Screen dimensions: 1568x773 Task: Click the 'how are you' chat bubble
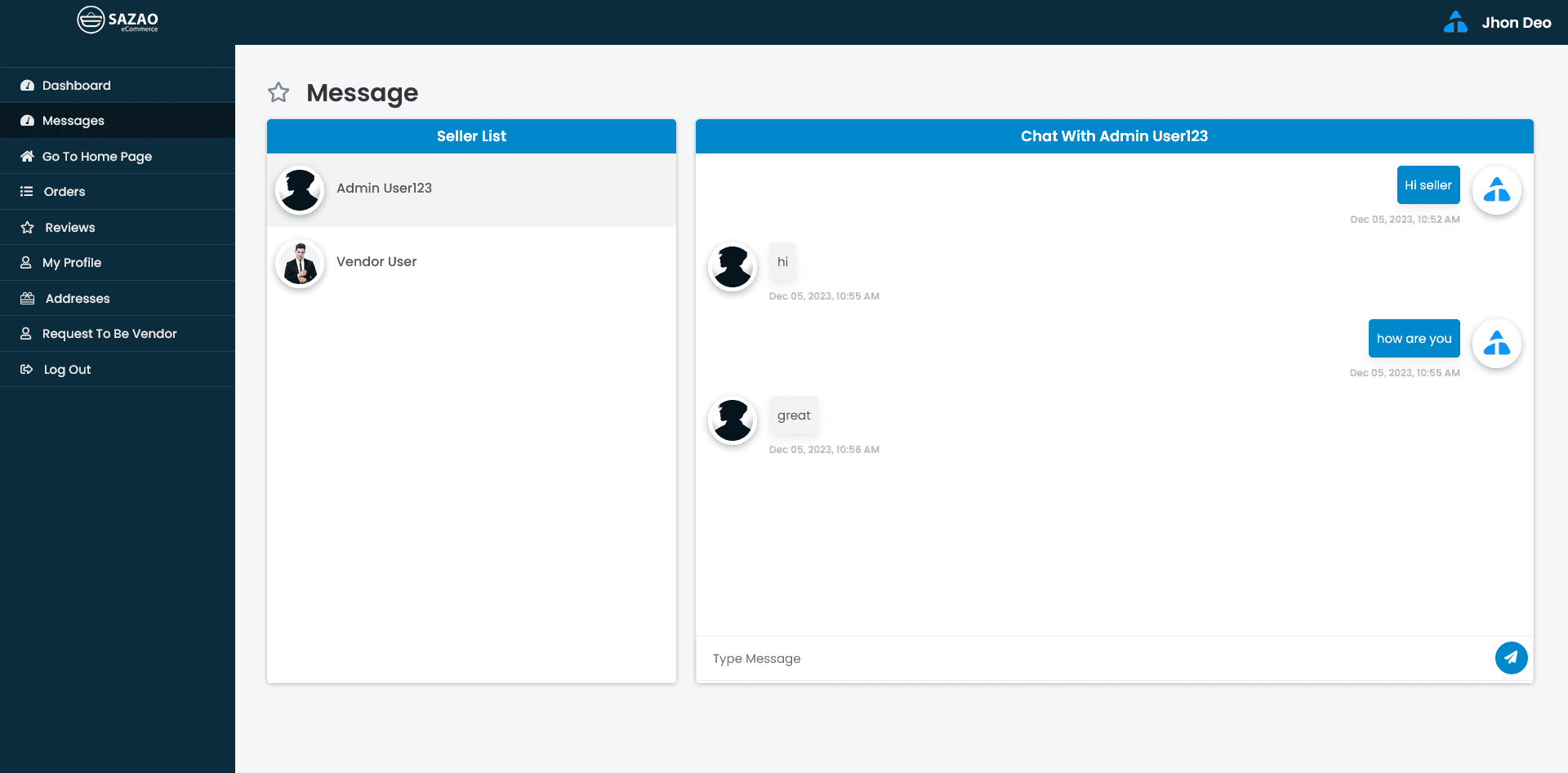pos(1414,339)
